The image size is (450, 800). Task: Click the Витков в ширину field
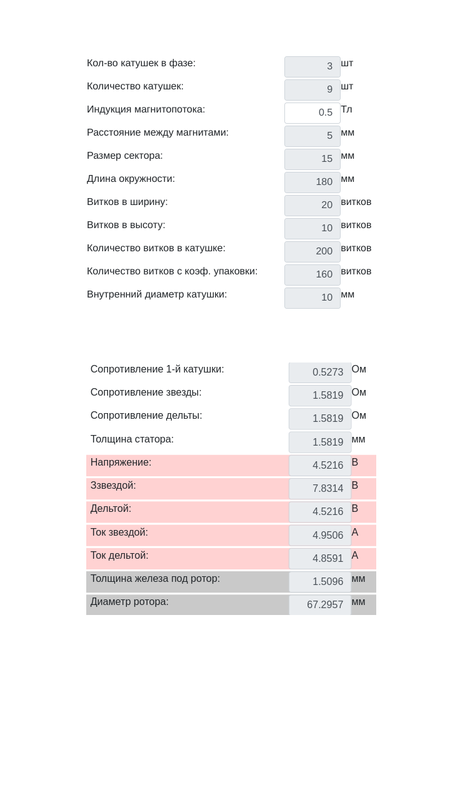point(312,206)
